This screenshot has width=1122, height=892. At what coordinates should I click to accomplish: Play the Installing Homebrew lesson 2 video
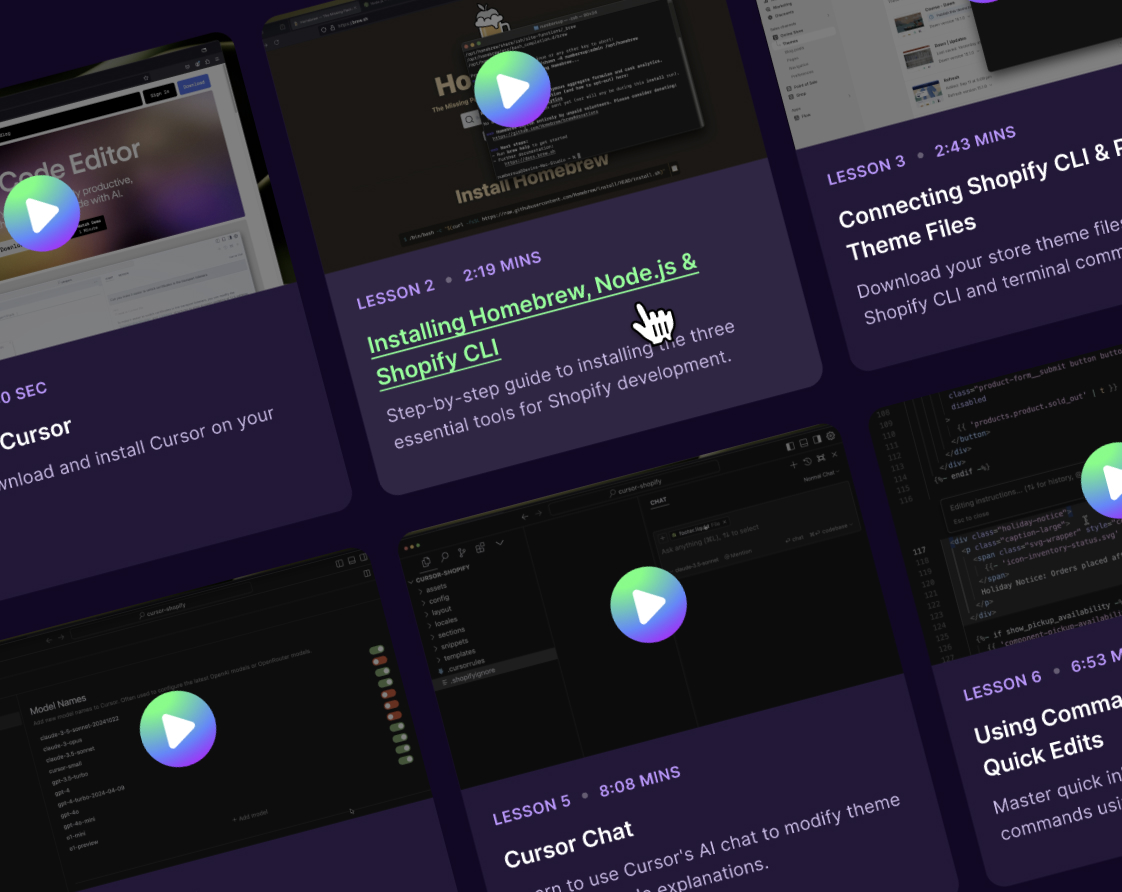coord(512,90)
